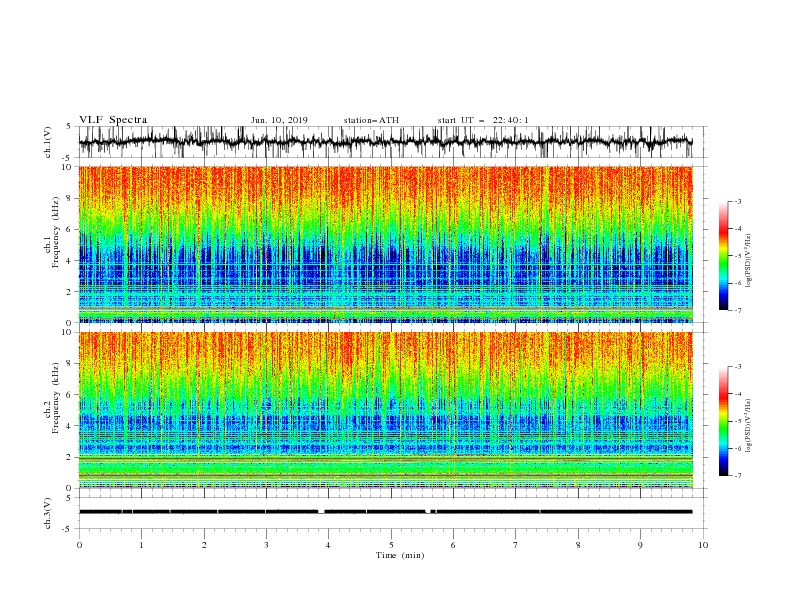
Task: Click the ch.1 spectrogram color scale bar
Action: pyautogui.click(x=723, y=256)
